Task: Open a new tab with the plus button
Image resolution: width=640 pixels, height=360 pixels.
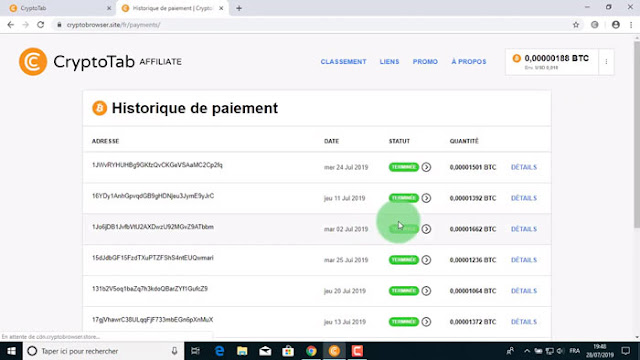Action: point(239,8)
